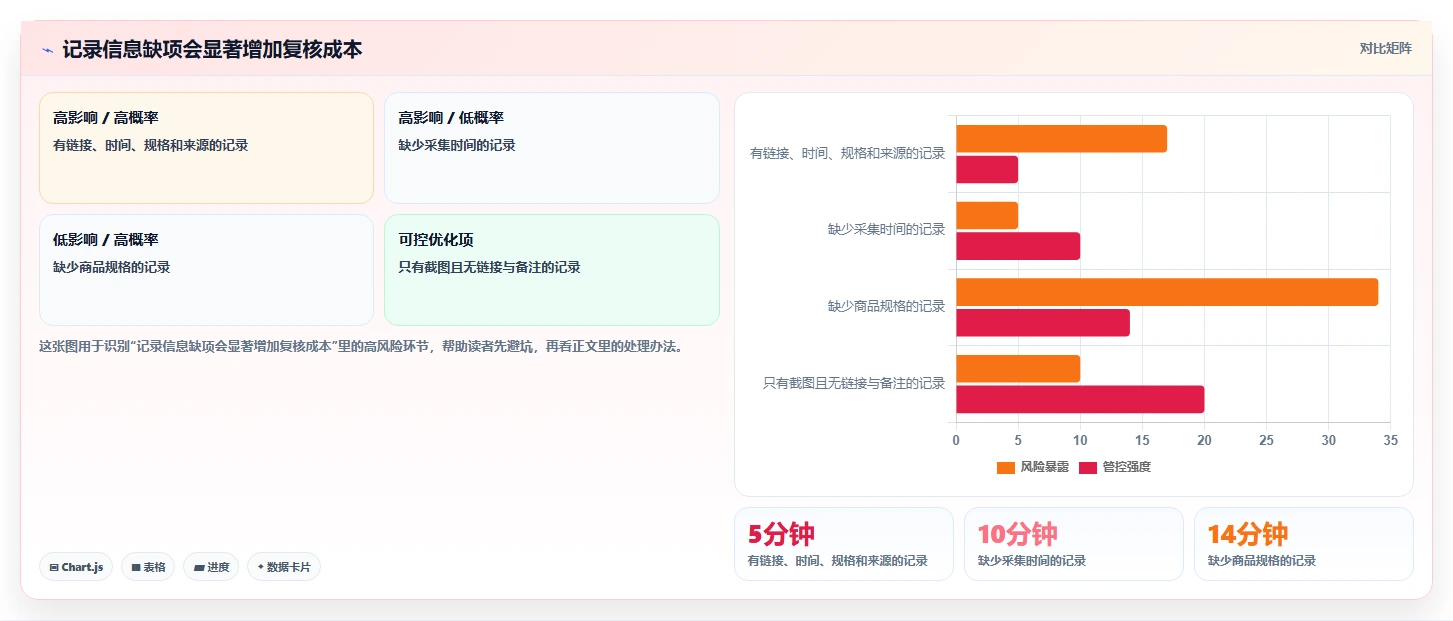Click the x-axis tick label 35
The height and width of the screenshot is (621, 1453).
pyautogui.click(x=1390, y=440)
